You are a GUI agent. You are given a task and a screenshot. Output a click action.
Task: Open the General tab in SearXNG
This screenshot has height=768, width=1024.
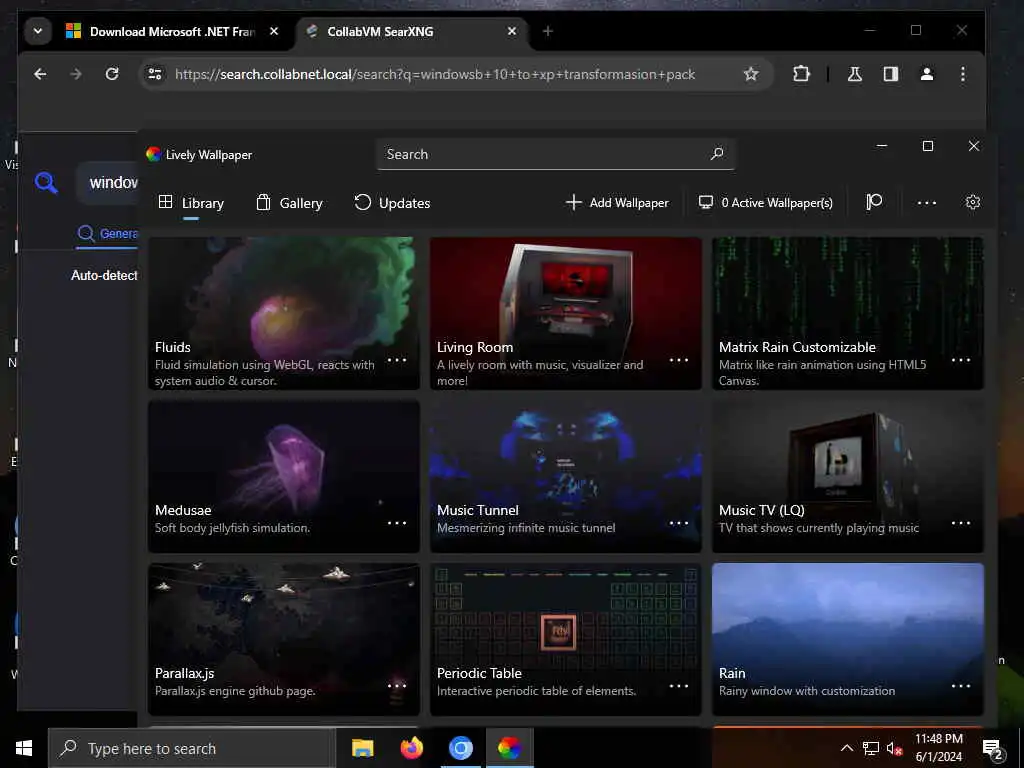pos(108,234)
